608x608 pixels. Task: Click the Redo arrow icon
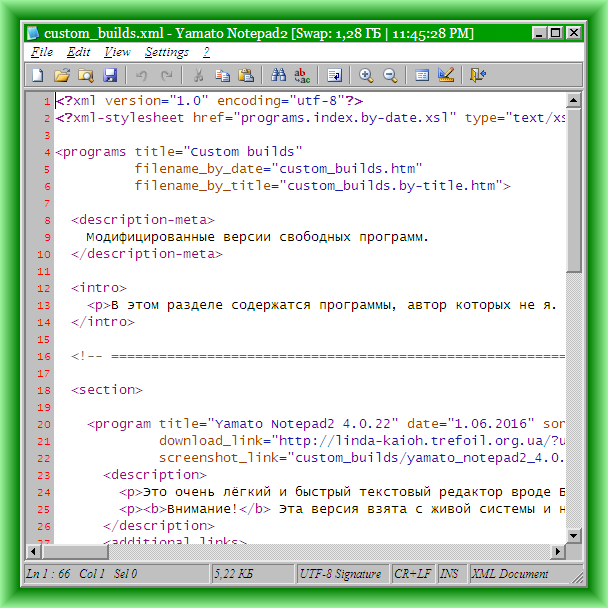pos(166,75)
